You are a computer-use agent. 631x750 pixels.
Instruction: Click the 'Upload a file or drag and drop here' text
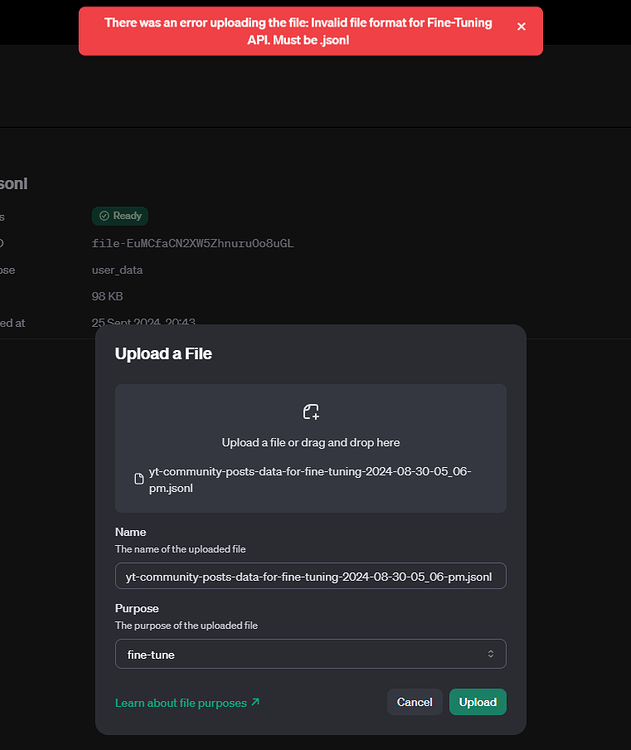tap(311, 442)
